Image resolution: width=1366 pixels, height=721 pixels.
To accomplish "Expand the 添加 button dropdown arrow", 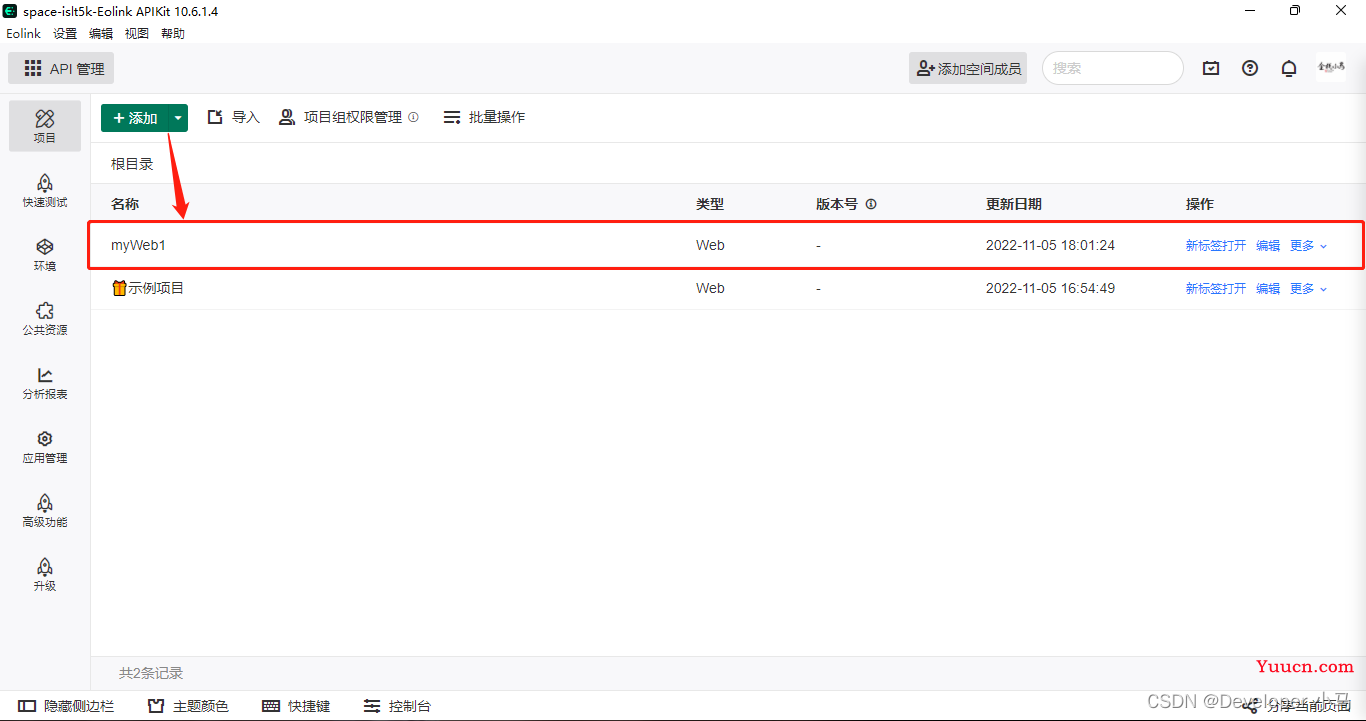I will coord(178,118).
